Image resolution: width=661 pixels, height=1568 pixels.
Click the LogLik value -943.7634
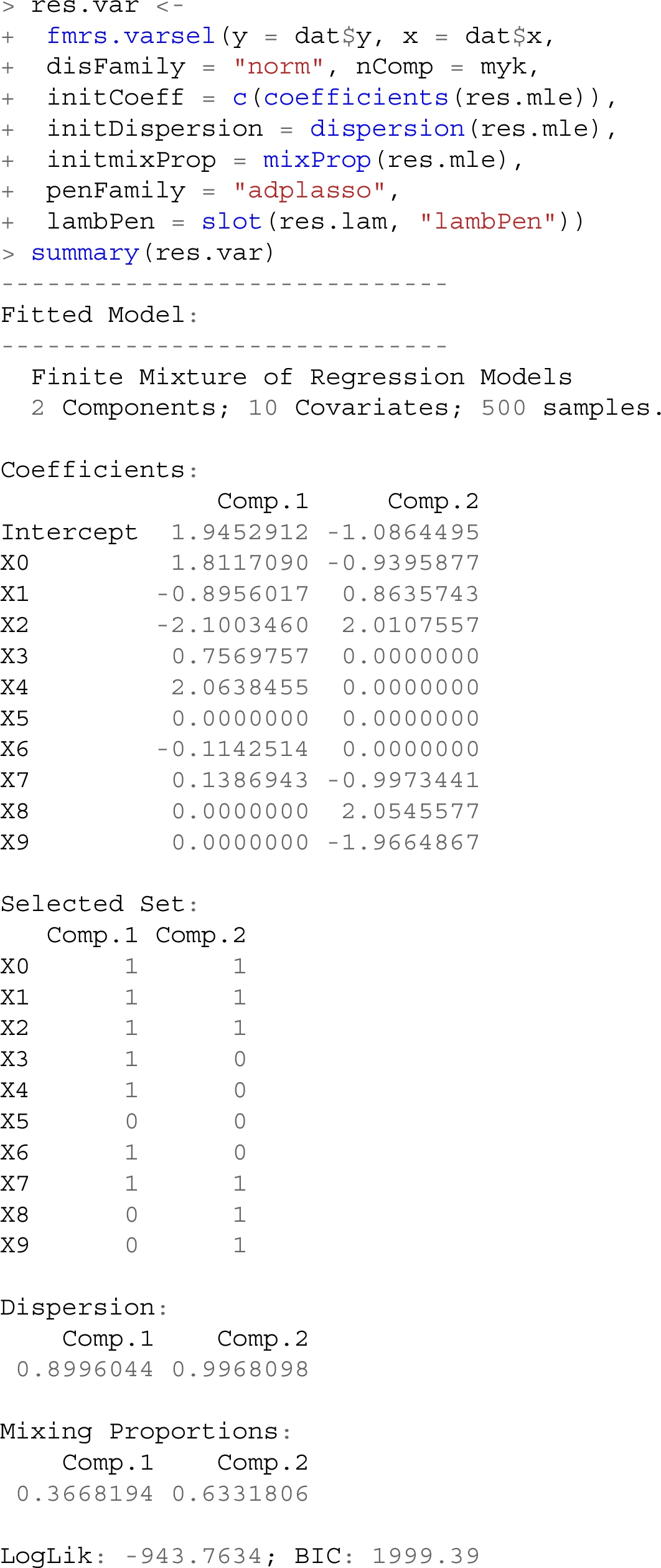click(x=193, y=1556)
